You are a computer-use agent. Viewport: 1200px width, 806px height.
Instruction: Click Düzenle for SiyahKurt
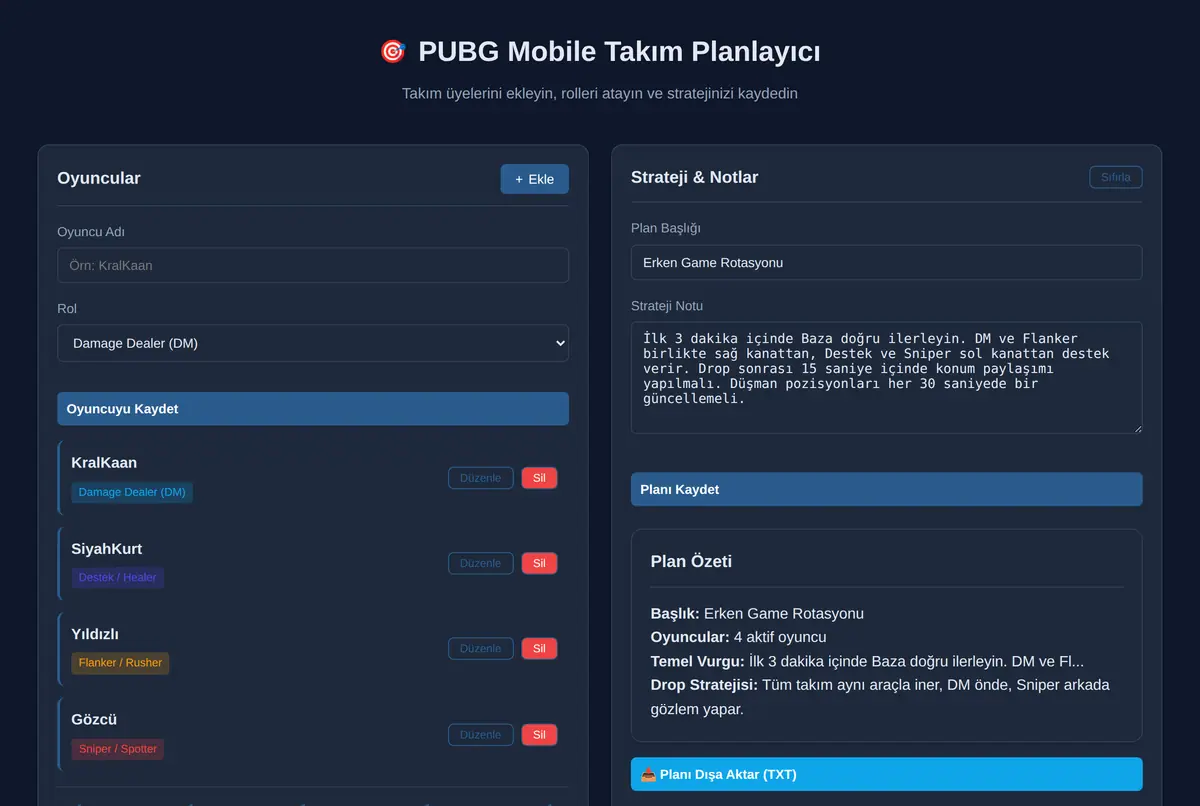(x=481, y=563)
